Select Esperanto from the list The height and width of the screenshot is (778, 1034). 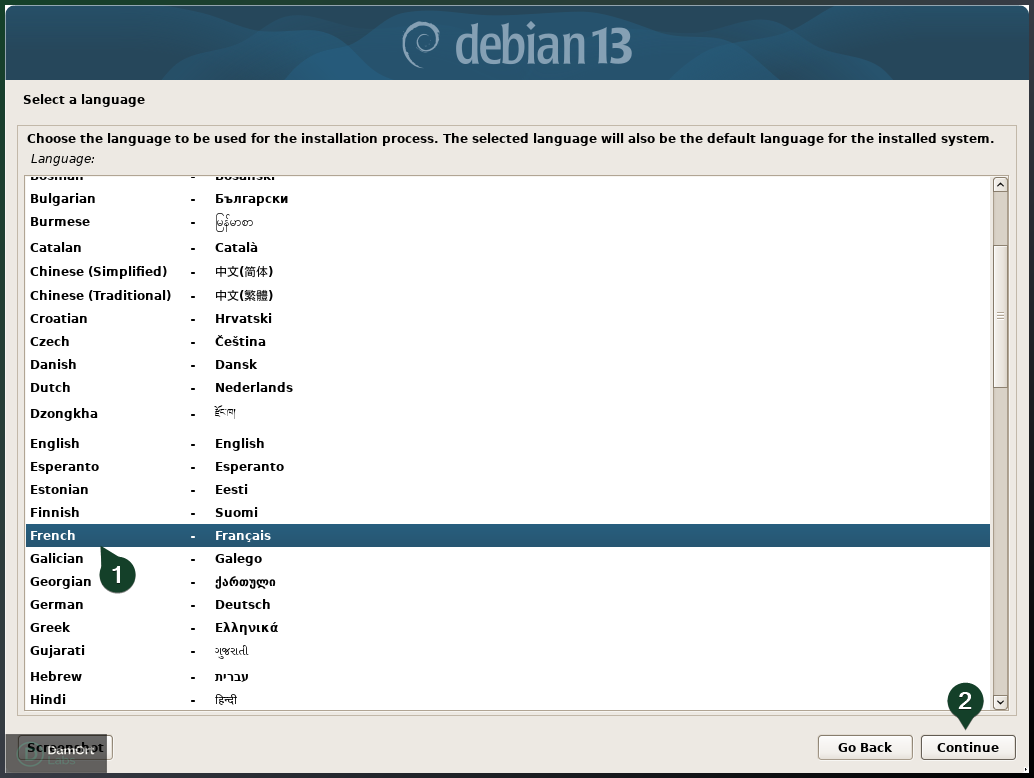(x=150, y=466)
